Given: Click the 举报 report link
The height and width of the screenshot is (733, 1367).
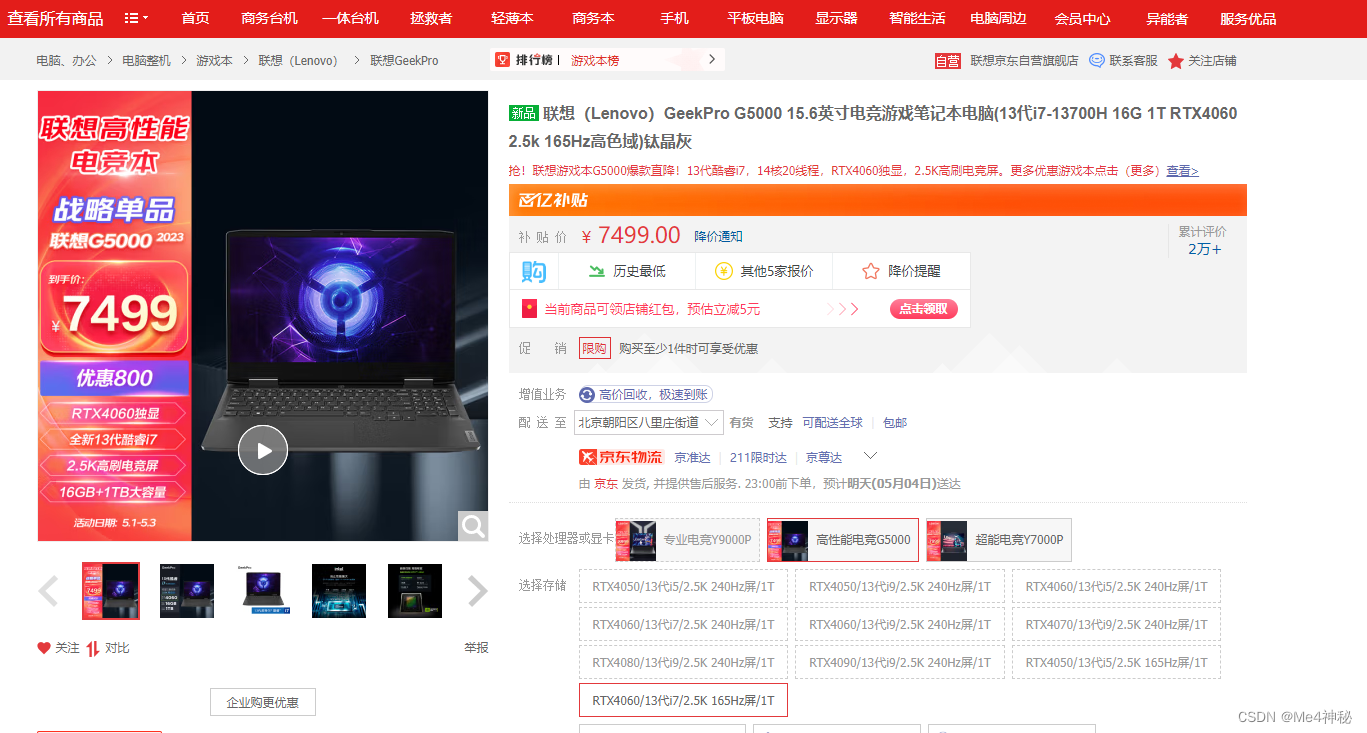Looking at the screenshot, I should tap(476, 648).
